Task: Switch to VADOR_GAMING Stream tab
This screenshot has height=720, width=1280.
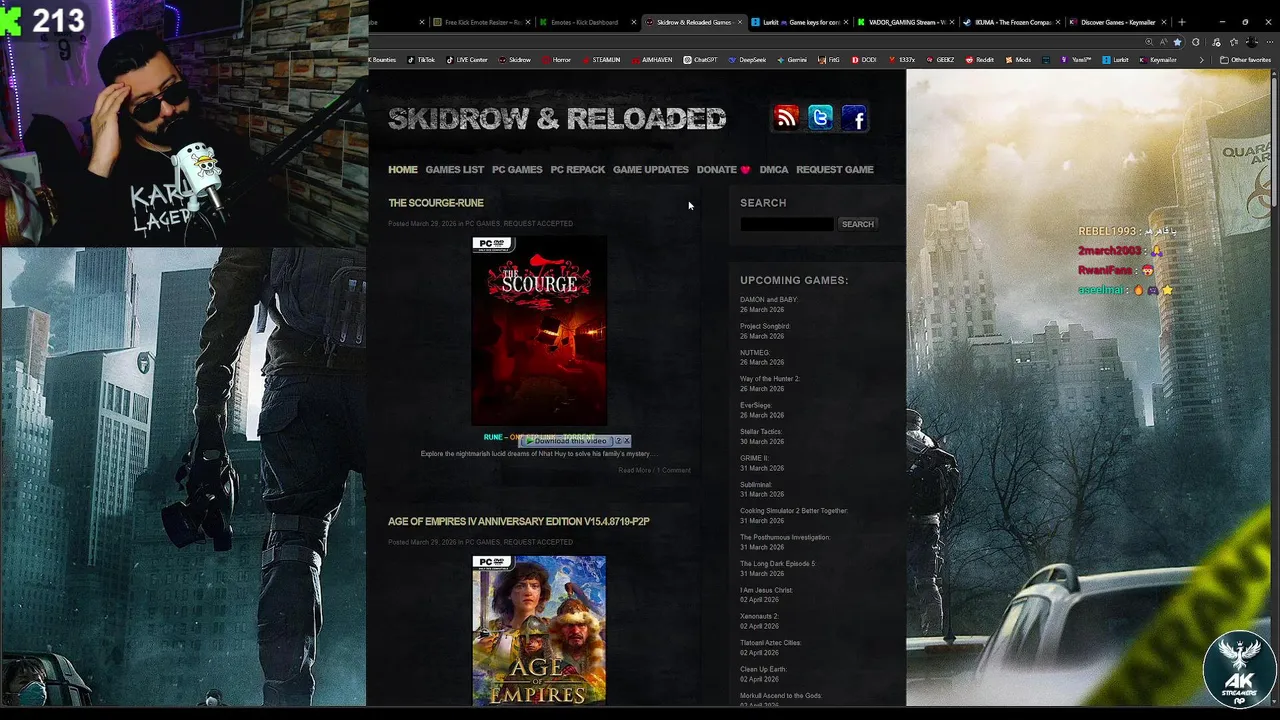Action: [906, 22]
